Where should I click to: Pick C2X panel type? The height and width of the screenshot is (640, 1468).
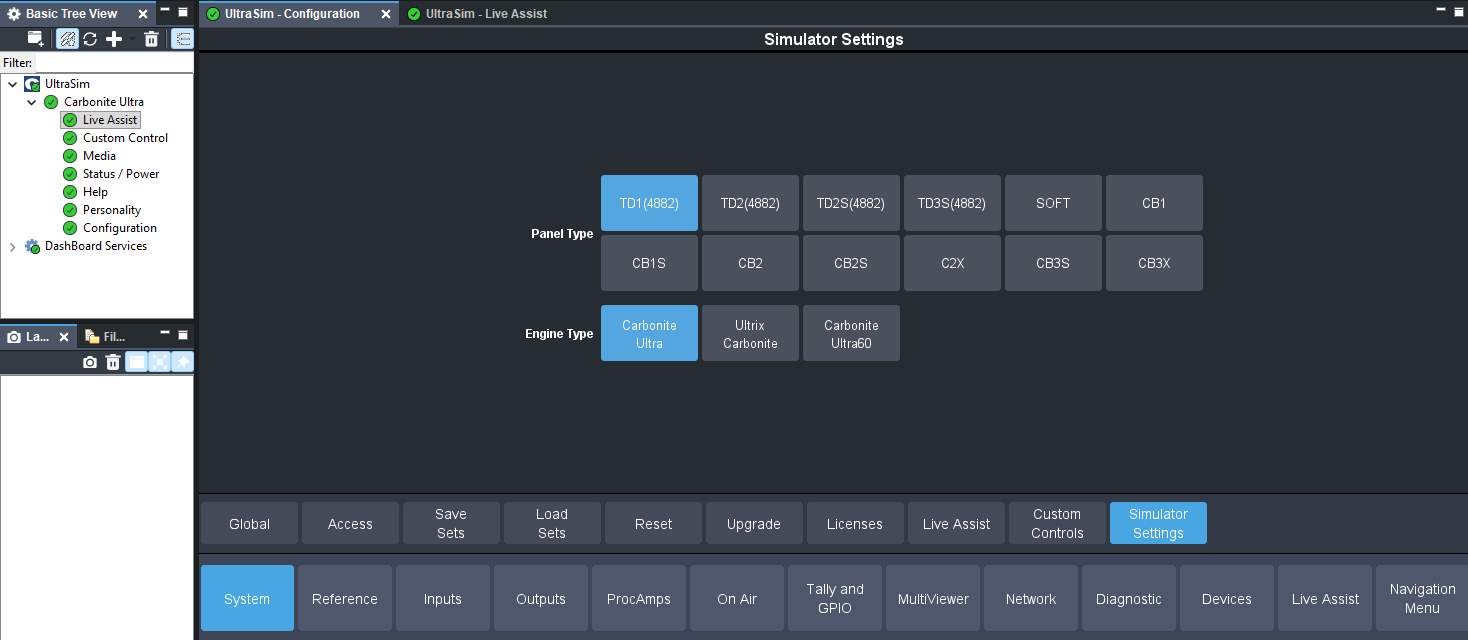[952, 263]
